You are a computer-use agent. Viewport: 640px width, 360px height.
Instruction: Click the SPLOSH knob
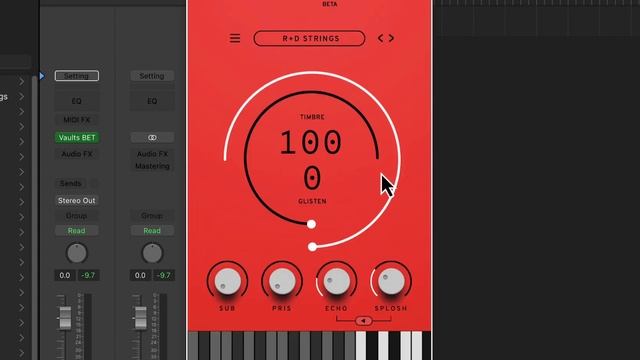(x=391, y=282)
